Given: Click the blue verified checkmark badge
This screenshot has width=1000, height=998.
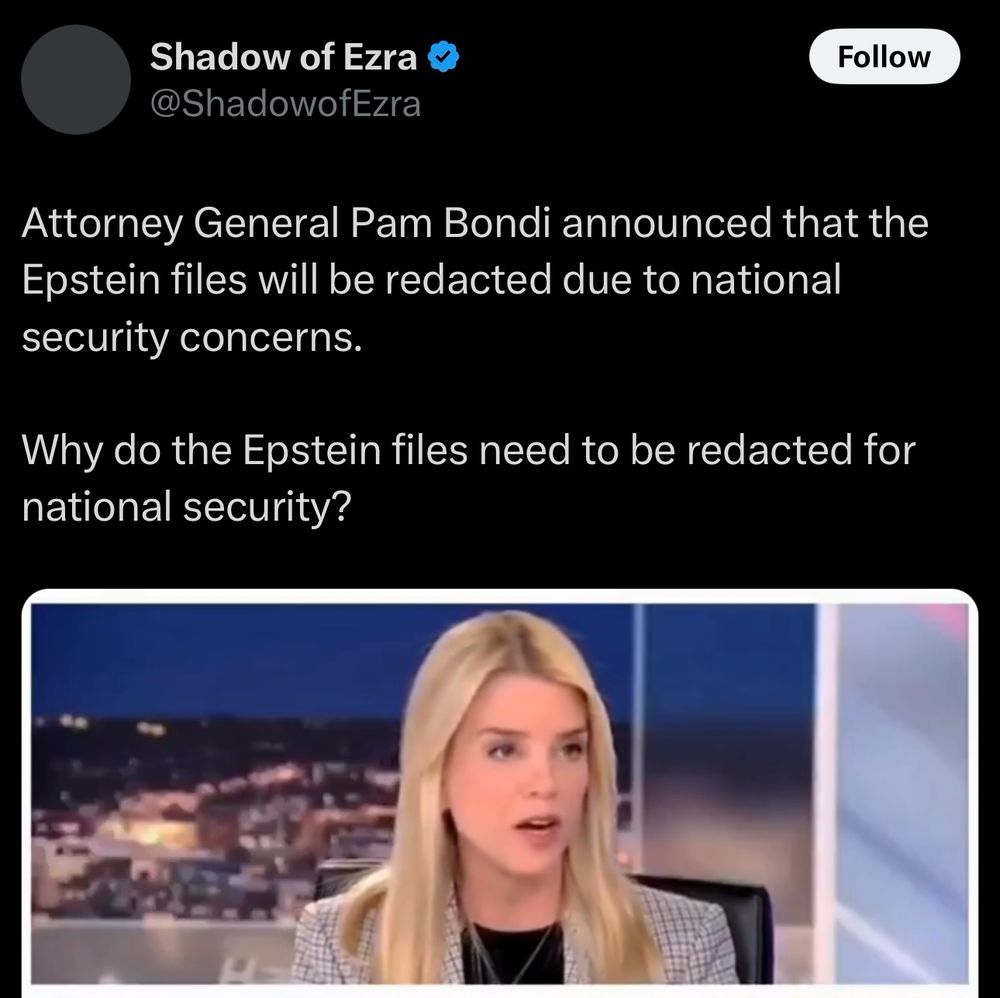Looking at the screenshot, I should pyautogui.click(x=443, y=57).
